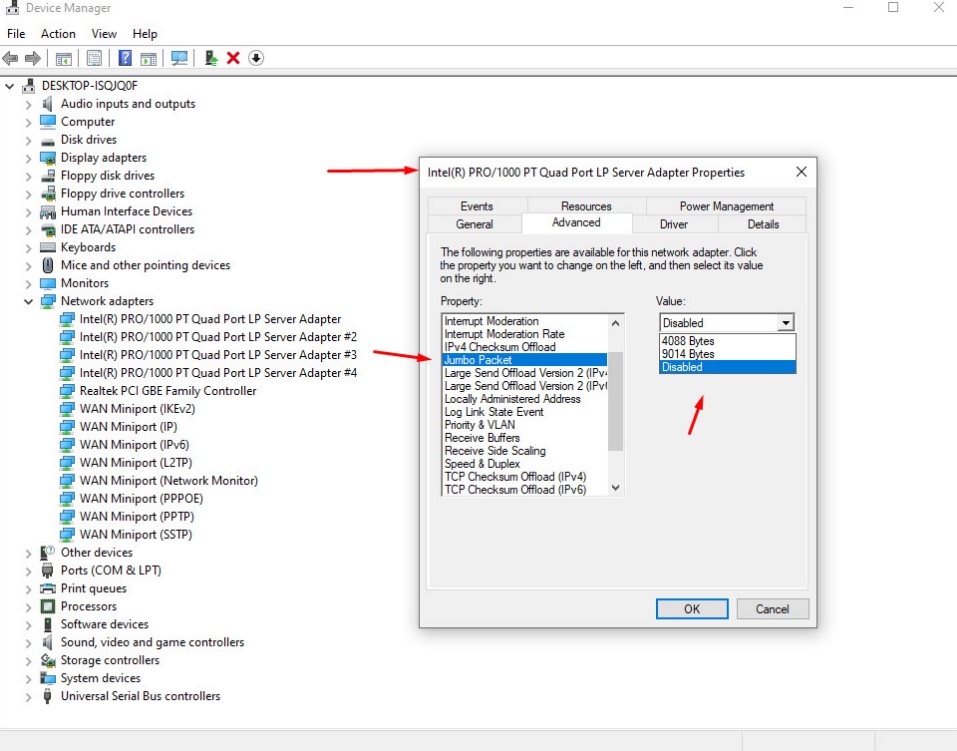957x751 pixels.
Task: Click the blue Help question-mark icon
Action: point(125,58)
